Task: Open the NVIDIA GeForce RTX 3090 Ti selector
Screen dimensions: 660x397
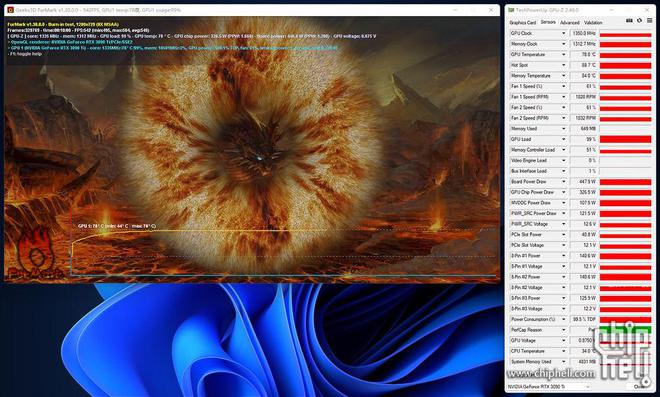Action: 549,386
